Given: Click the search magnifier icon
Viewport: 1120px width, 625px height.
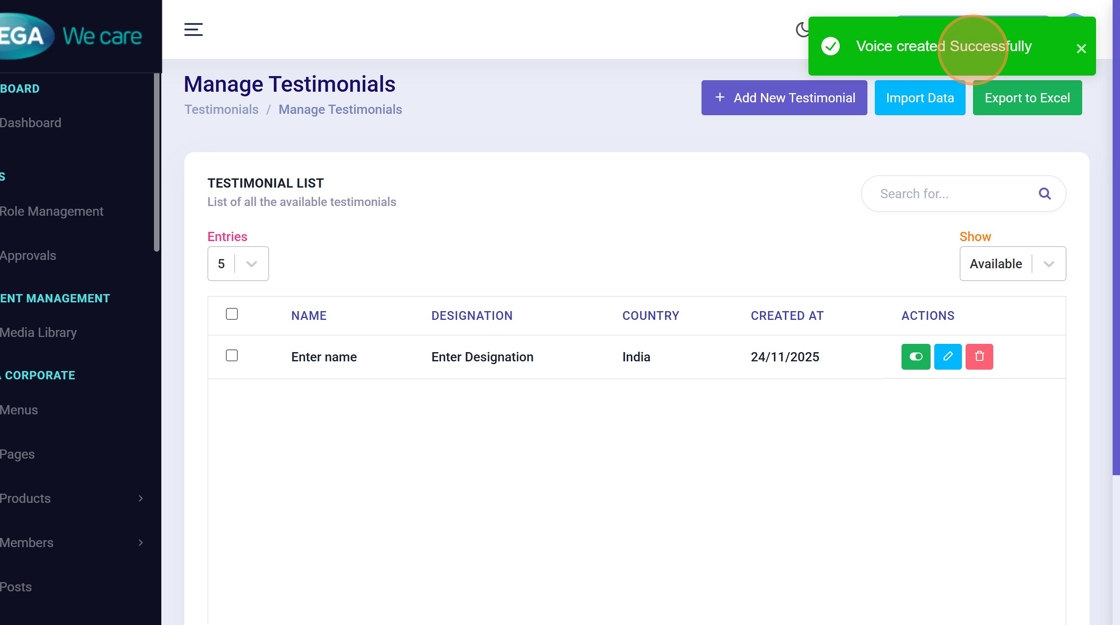Looking at the screenshot, I should pyautogui.click(x=1044, y=194).
